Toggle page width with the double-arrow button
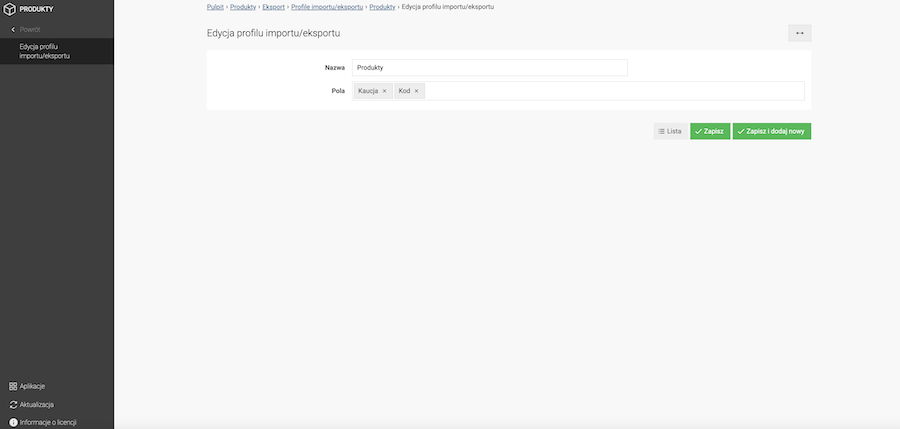Image resolution: width=900 pixels, height=429 pixels. pos(799,33)
